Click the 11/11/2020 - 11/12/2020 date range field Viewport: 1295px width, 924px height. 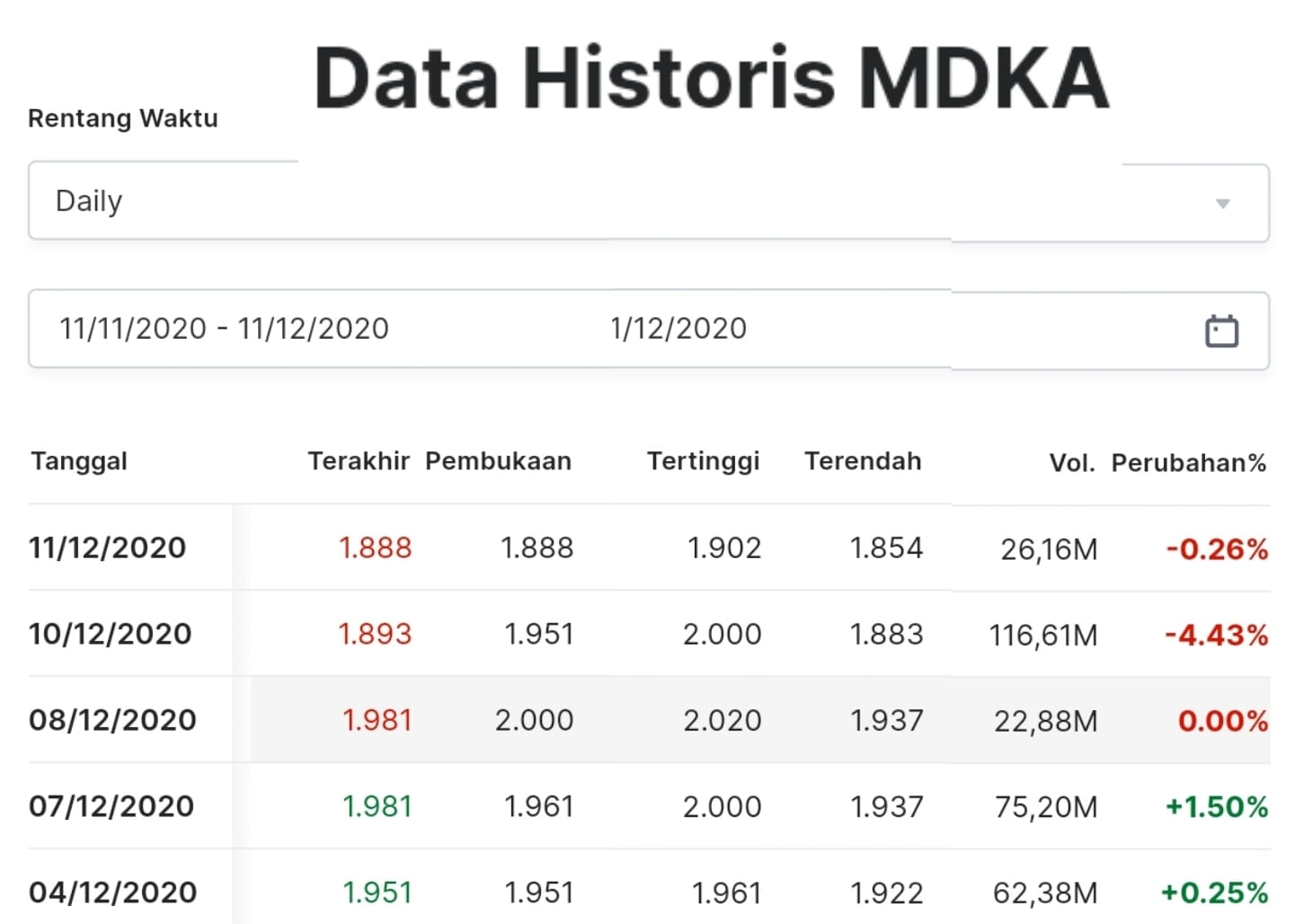coord(225,329)
